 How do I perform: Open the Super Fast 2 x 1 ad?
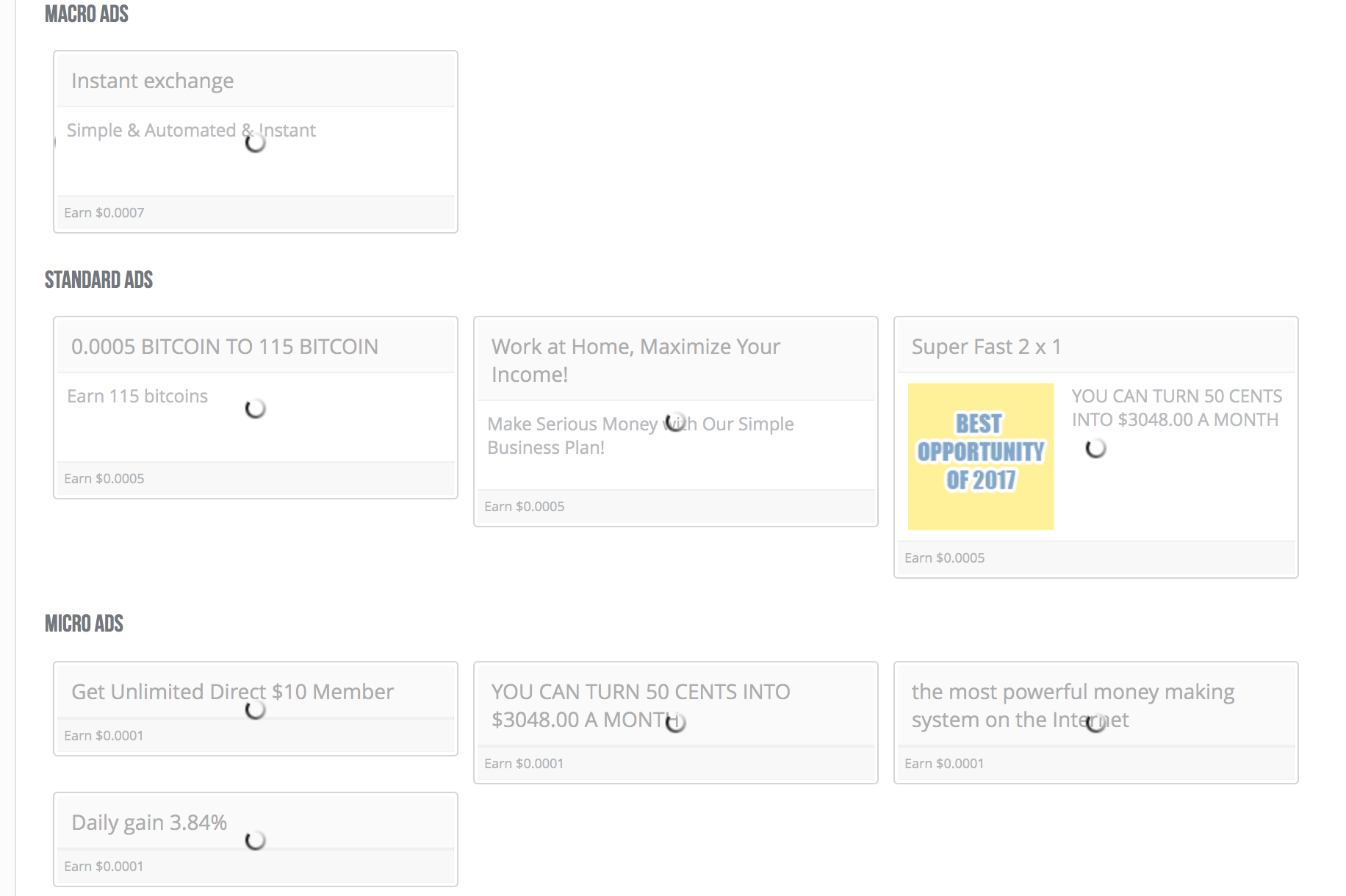pos(986,347)
